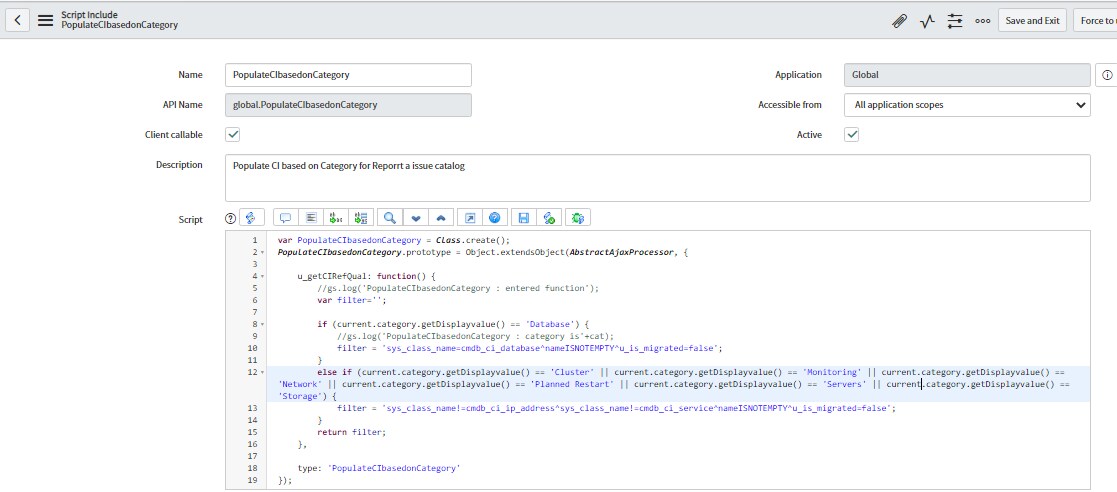This screenshot has height=492, width=1117.
Task: Click the magnifier search icon in script toolbar
Action: pyautogui.click(x=390, y=218)
